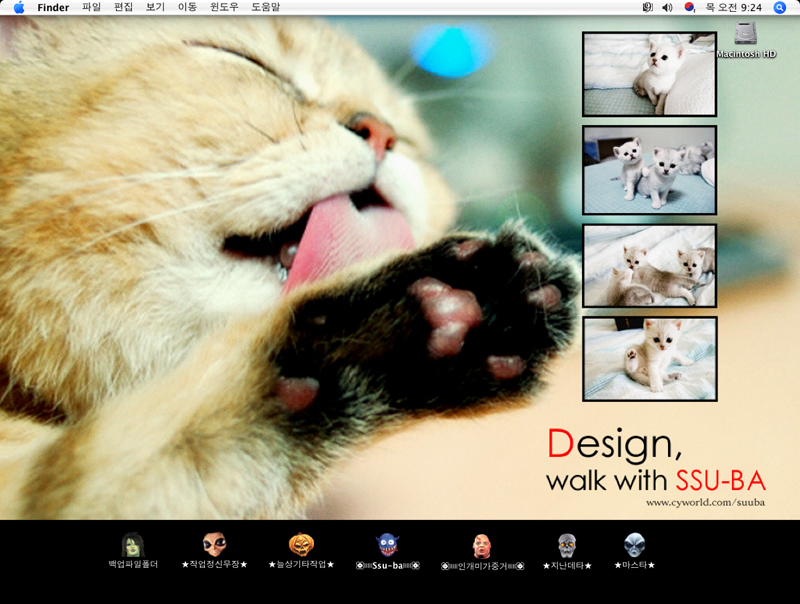Open the 도움말 help menu

coord(265,7)
